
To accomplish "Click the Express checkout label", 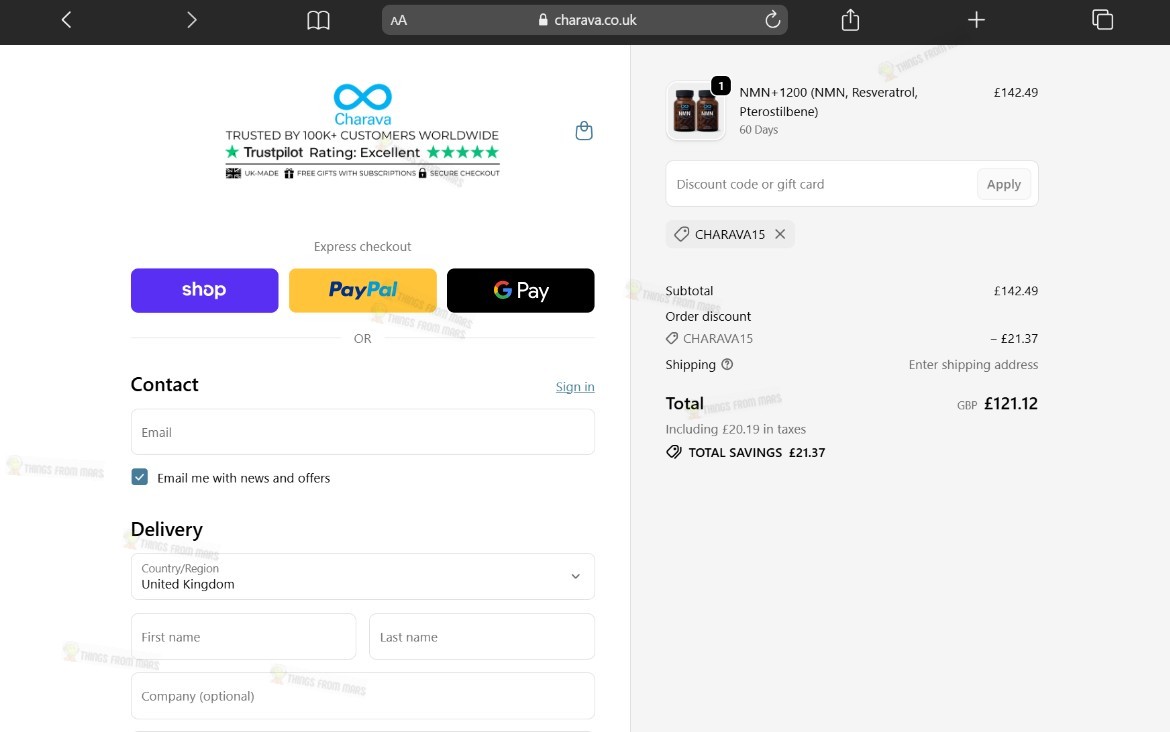I will 363,246.
